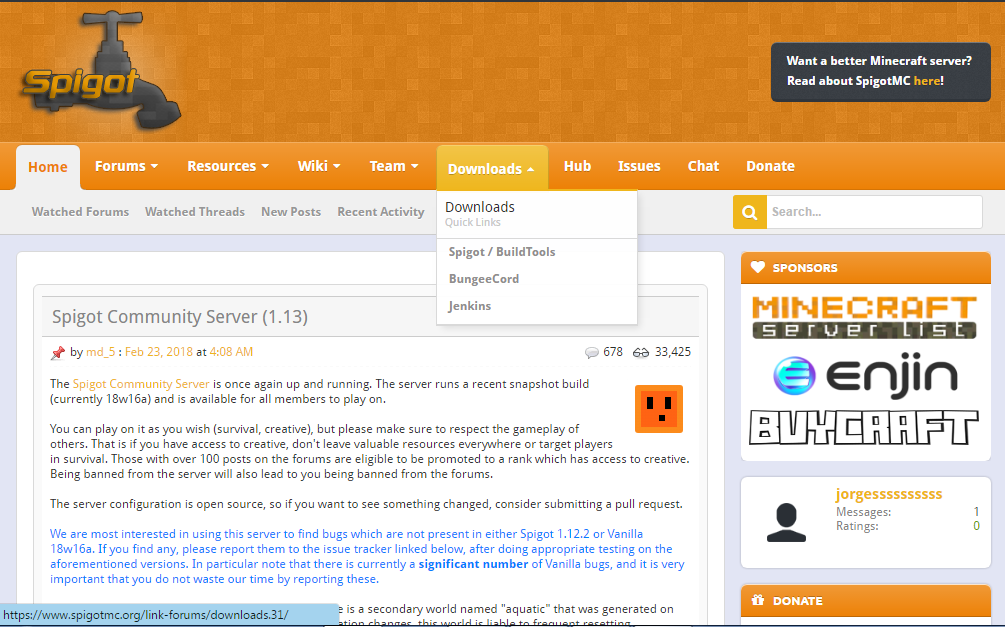Image resolution: width=1005 pixels, height=627 pixels.
Task: Click the 678 comments count
Action: tap(613, 352)
